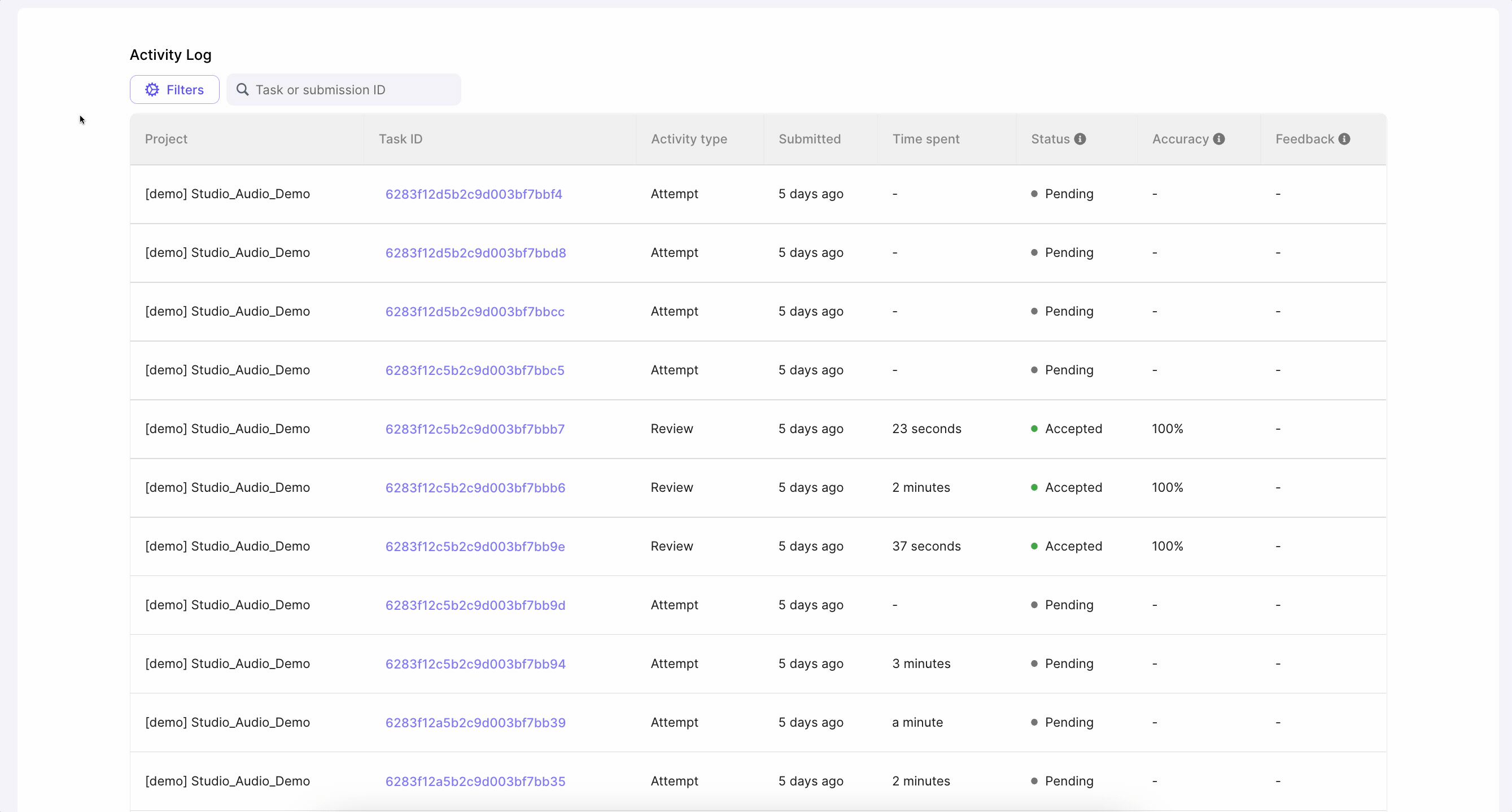The width and height of the screenshot is (1512, 812).
Task: Click the Accuracy column info icon
Action: [x=1219, y=139]
